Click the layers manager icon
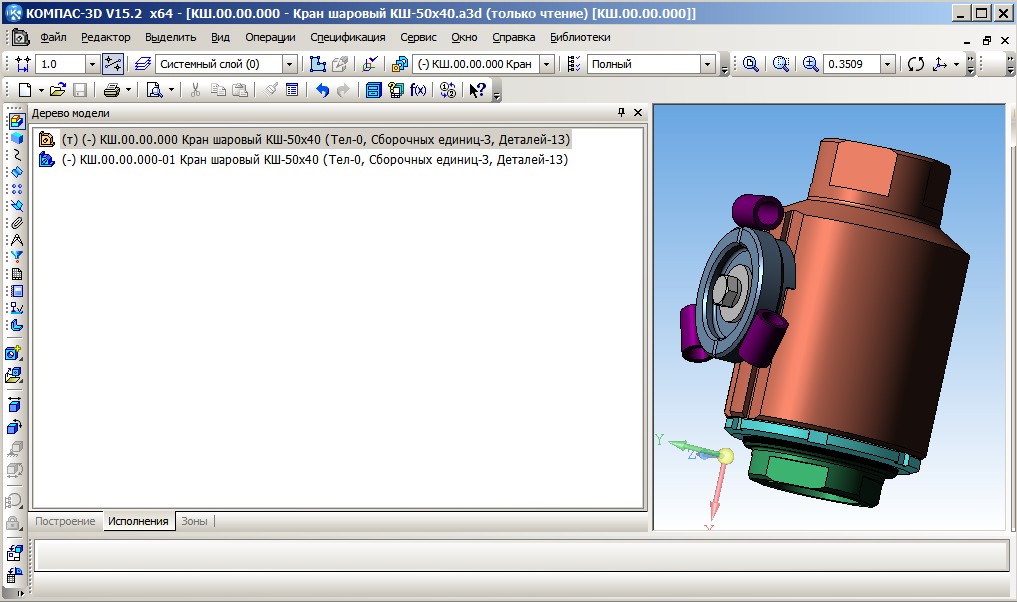This screenshot has height=602, width=1017. pos(143,64)
